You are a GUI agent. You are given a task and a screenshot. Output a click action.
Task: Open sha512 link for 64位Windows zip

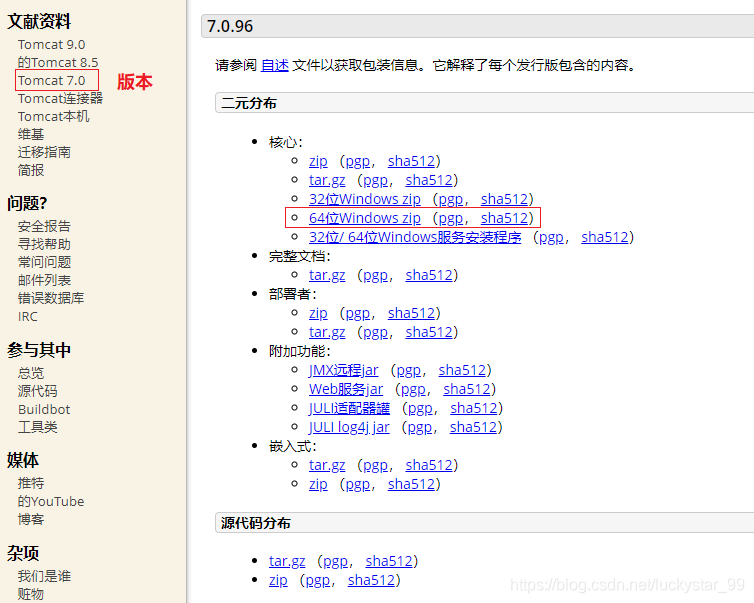(x=504, y=218)
